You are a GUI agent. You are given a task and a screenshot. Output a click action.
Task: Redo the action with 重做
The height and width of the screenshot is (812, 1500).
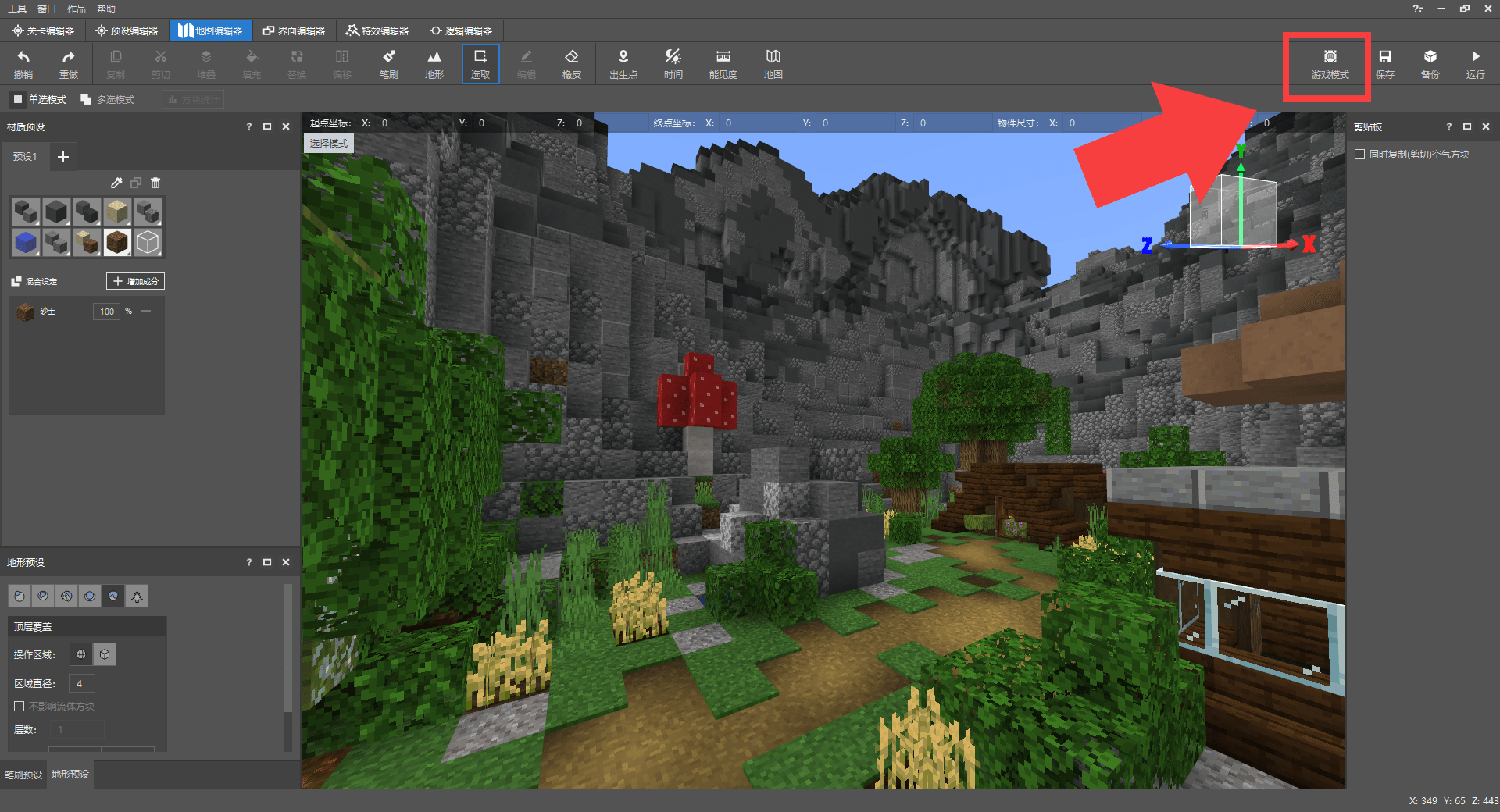coord(69,64)
